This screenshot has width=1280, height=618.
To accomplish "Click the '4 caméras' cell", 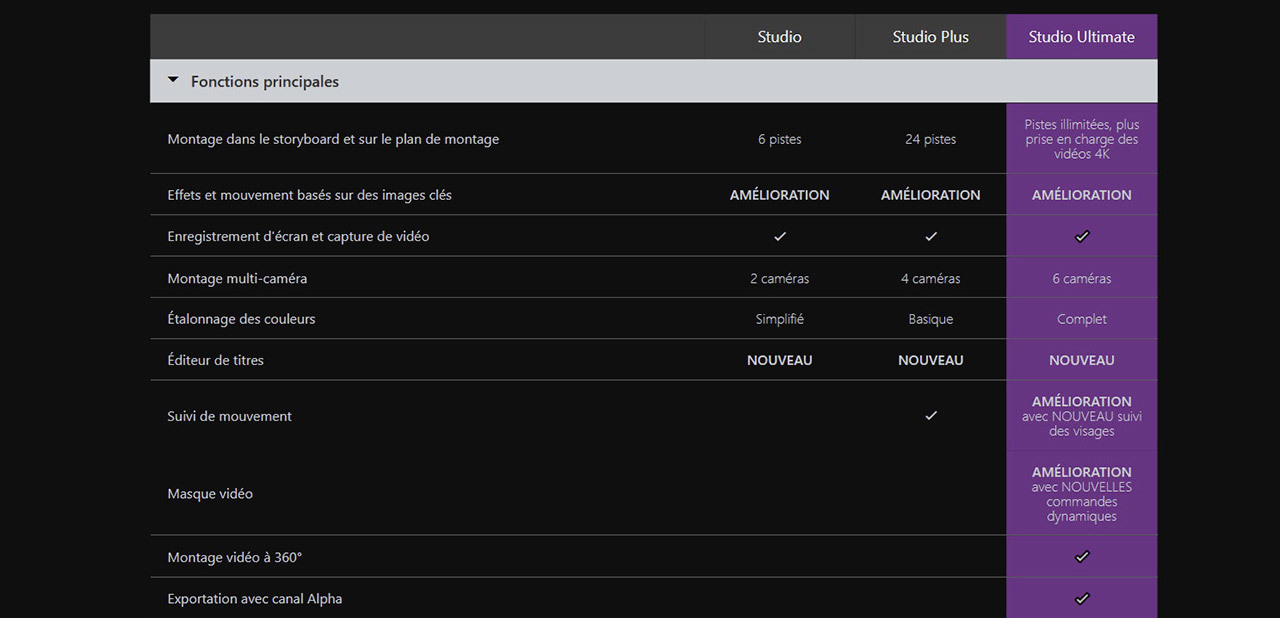I will tap(931, 278).
